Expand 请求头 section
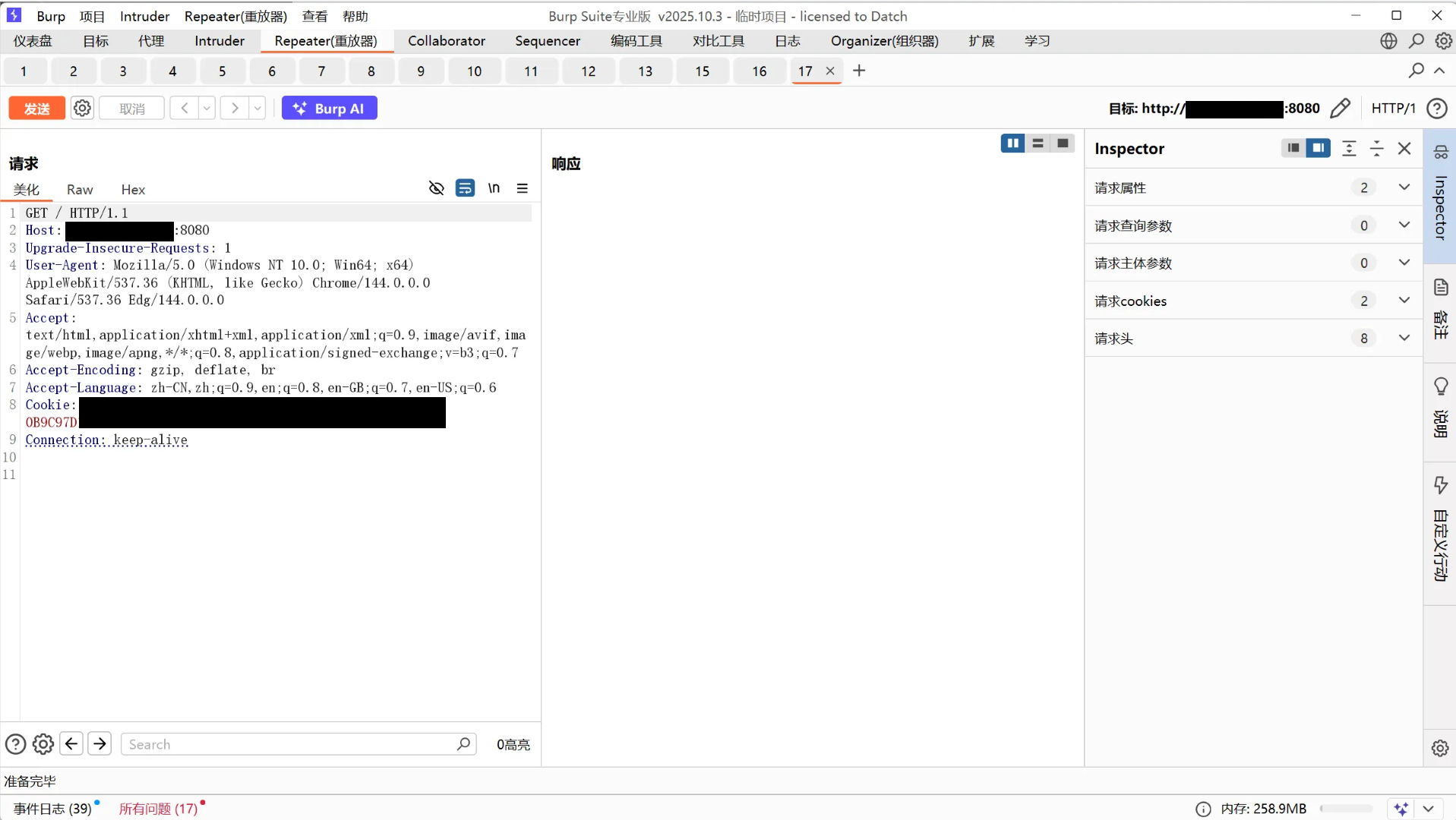 (1253, 339)
